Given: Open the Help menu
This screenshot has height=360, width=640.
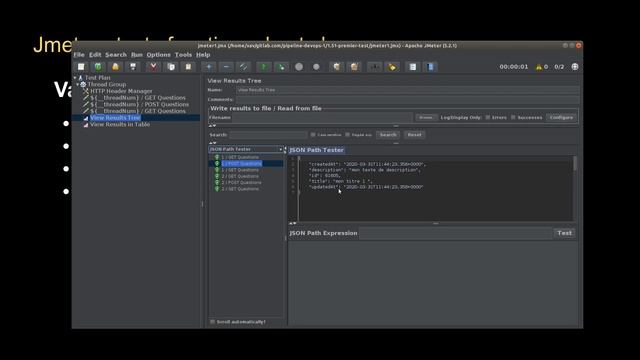Looking at the screenshot, I should (x=203, y=55).
